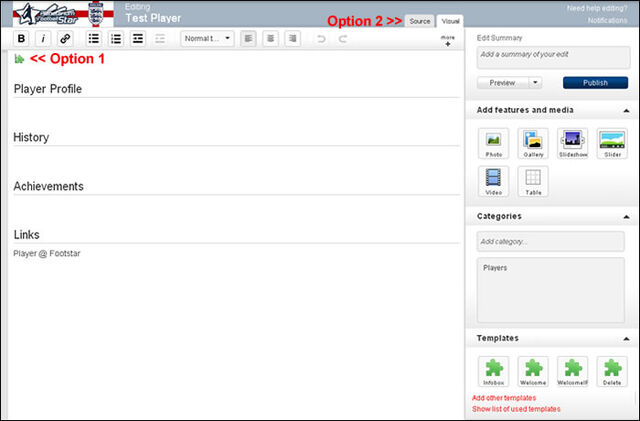Image resolution: width=640 pixels, height=421 pixels.
Task: Increase indent of paragraph
Action: (x=138, y=39)
